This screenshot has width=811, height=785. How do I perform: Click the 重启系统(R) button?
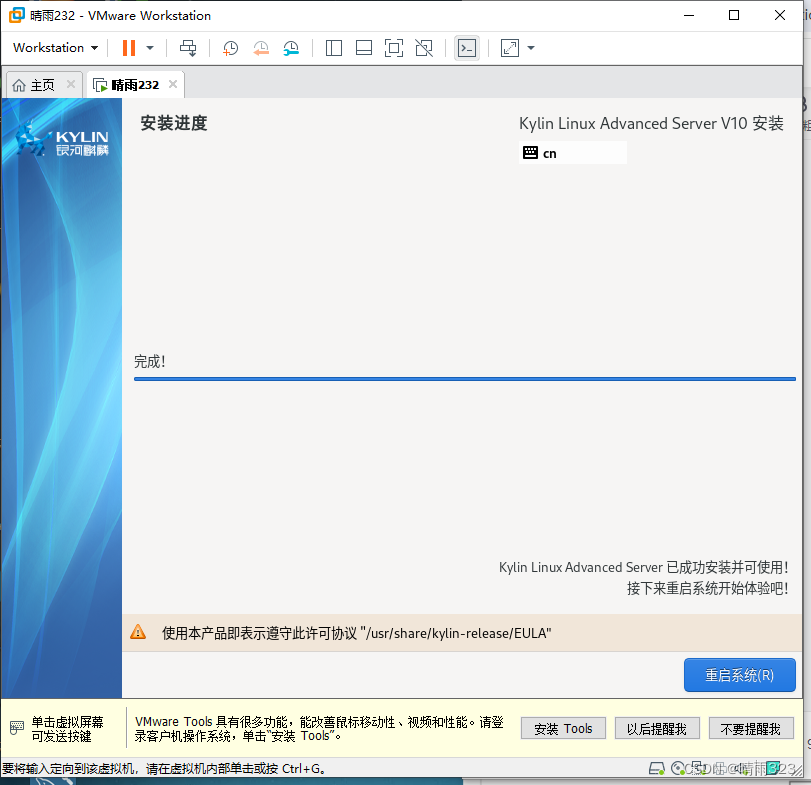point(740,675)
